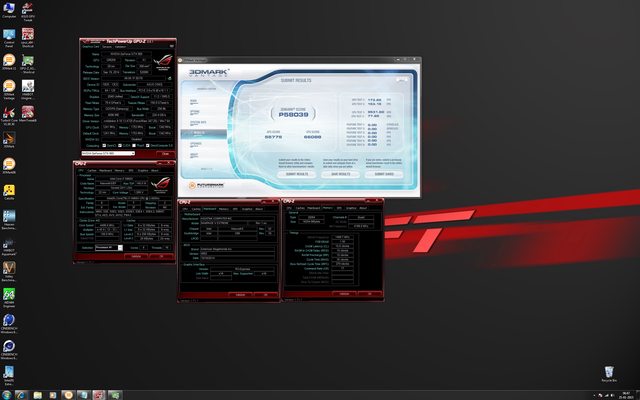
Task: Open the folder icon on the taskbar
Action: (x=37, y=395)
